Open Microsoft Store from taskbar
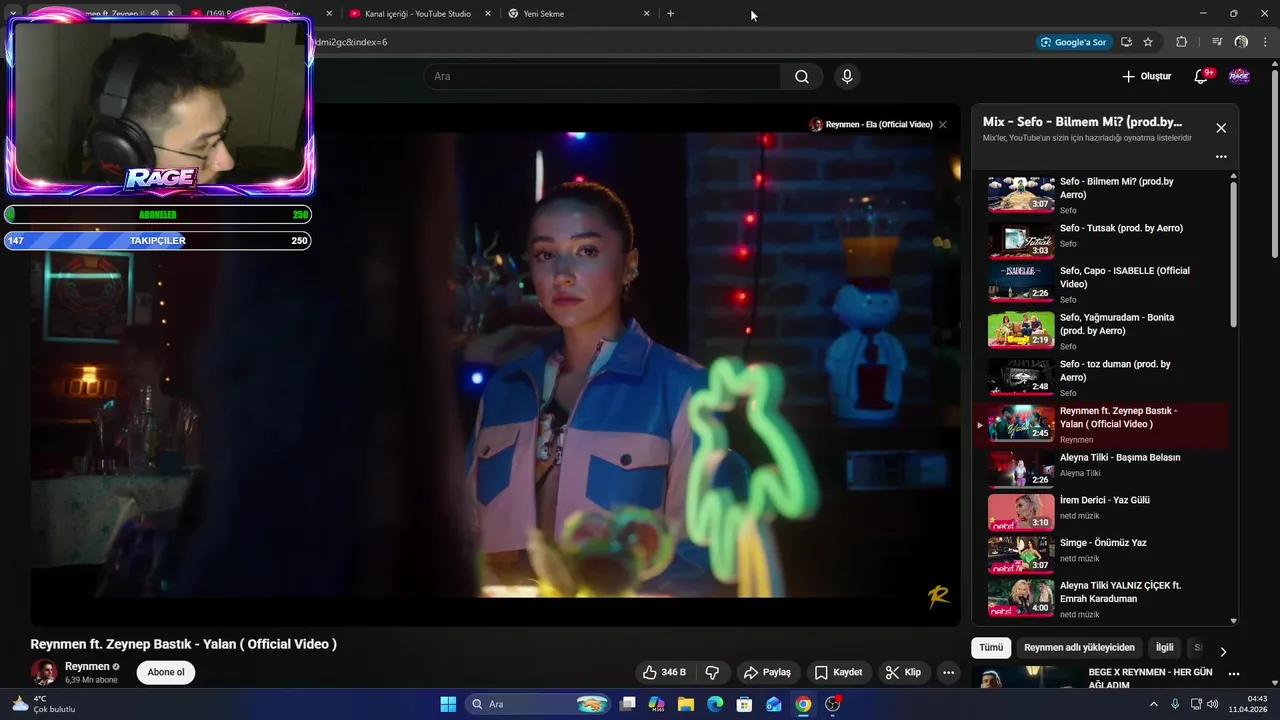The width and height of the screenshot is (1280, 720). [744, 704]
